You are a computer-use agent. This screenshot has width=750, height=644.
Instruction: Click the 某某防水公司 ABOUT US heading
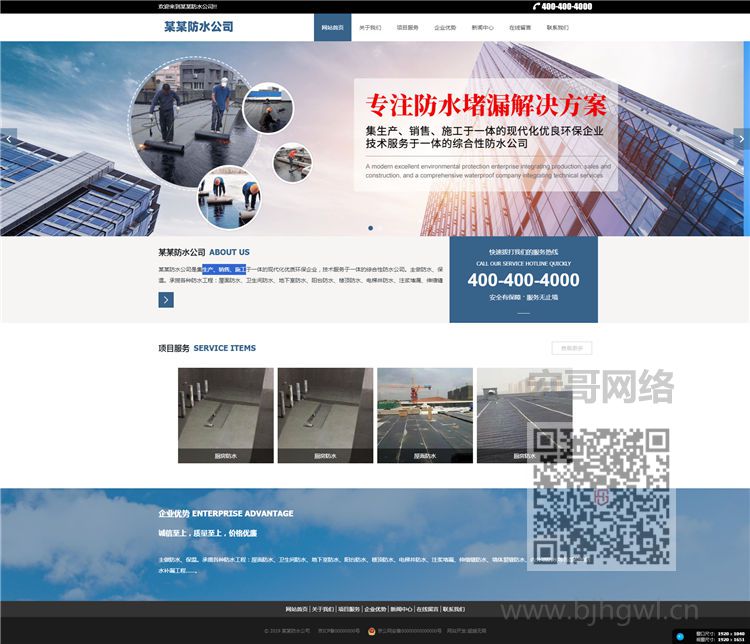204,252
